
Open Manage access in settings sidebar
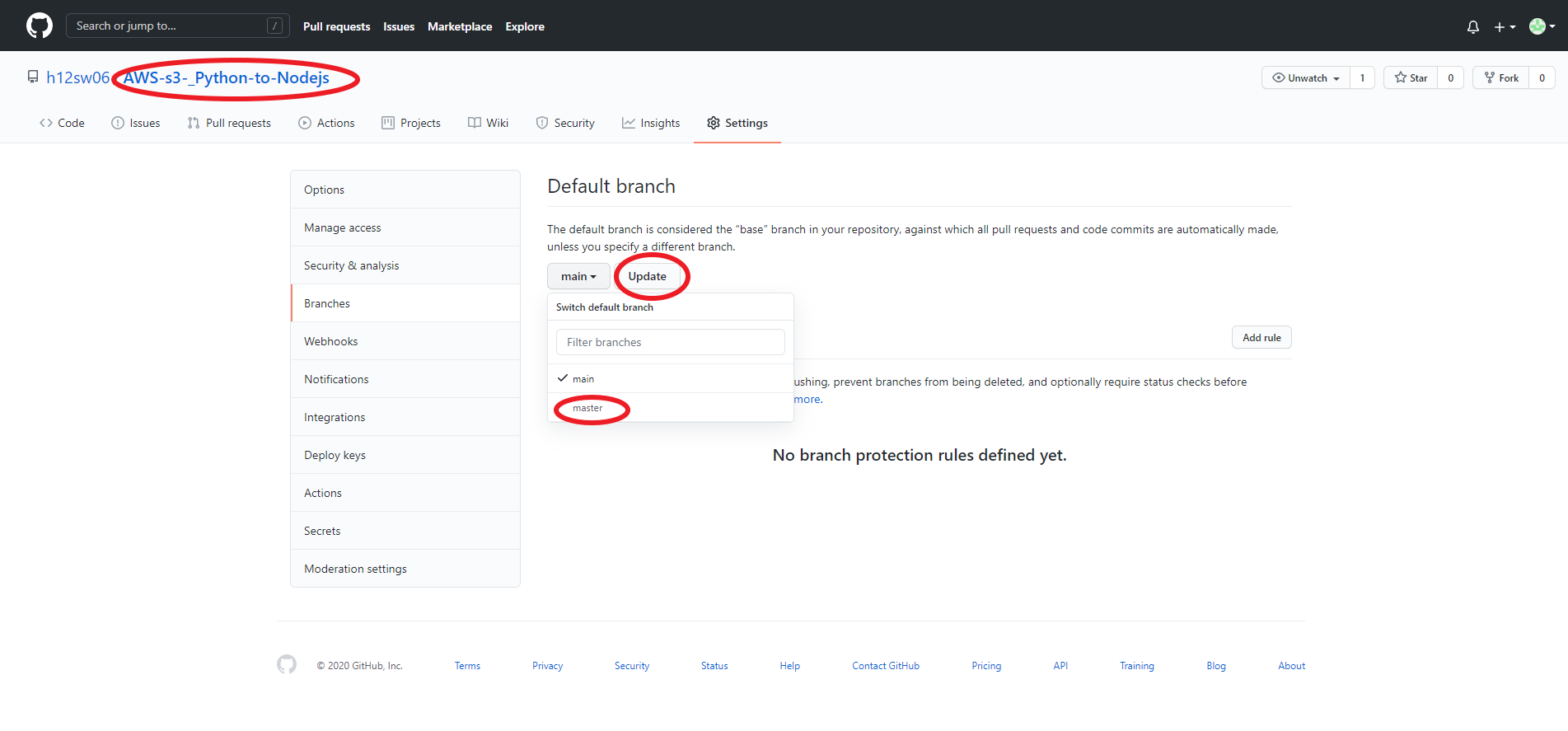point(405,227)
